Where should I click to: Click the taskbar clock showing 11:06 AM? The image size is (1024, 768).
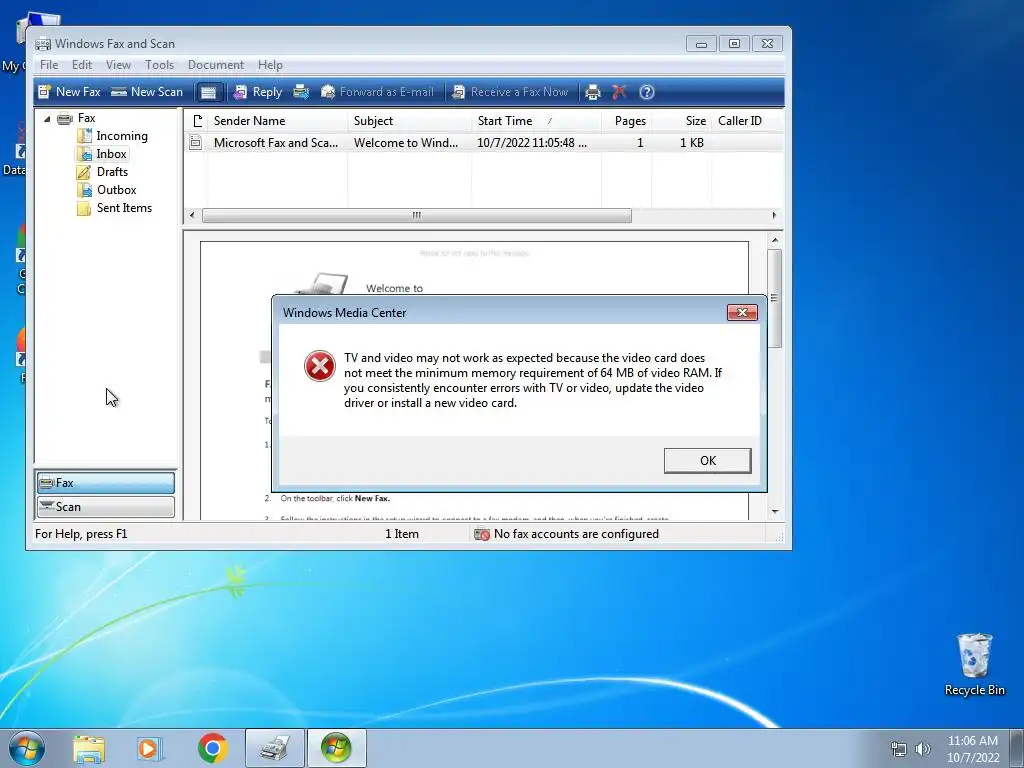(973, 749)
